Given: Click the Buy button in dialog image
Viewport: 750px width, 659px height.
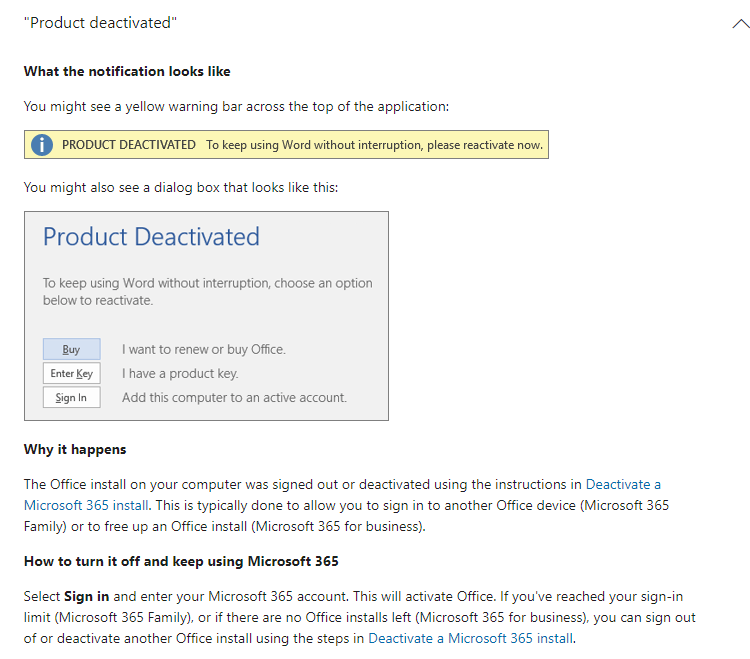Looking at the screenshot, I should pos(72,349).
